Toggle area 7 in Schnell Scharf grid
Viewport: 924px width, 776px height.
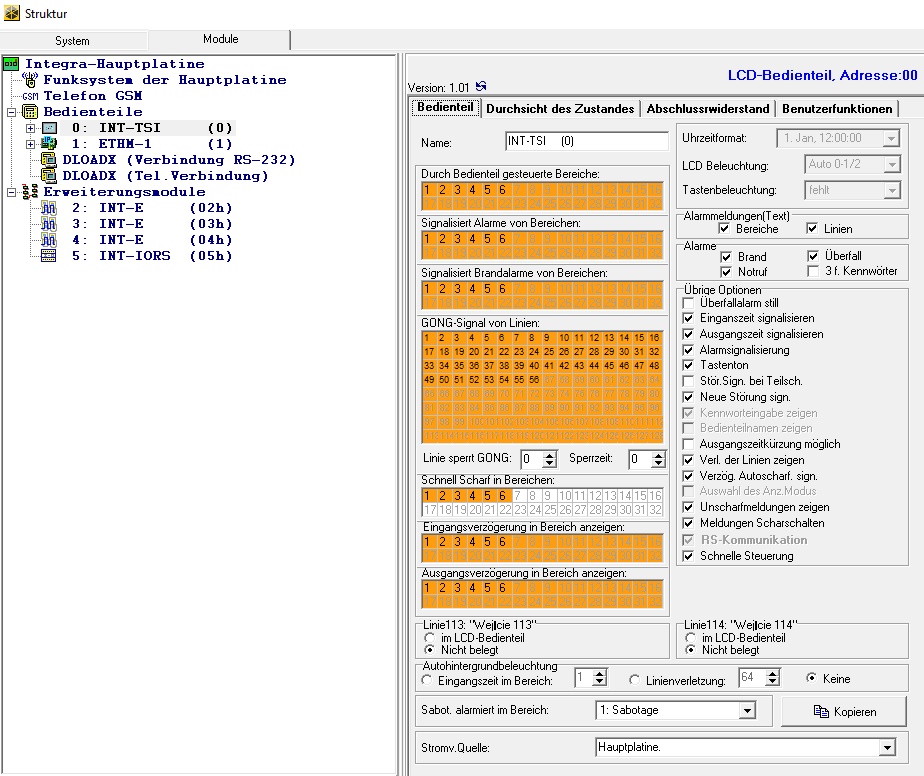[x=519, y=496]
